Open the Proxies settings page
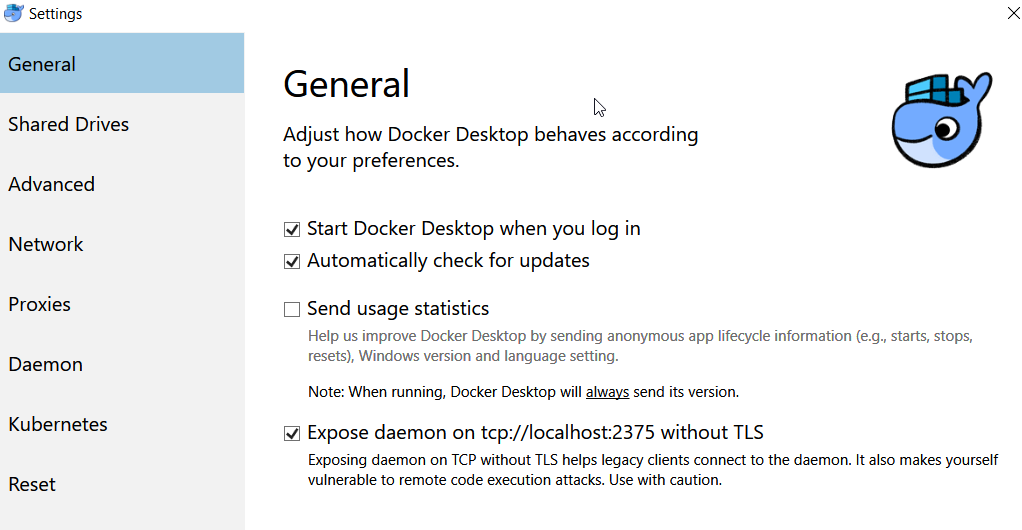 (x=121, y=304)
